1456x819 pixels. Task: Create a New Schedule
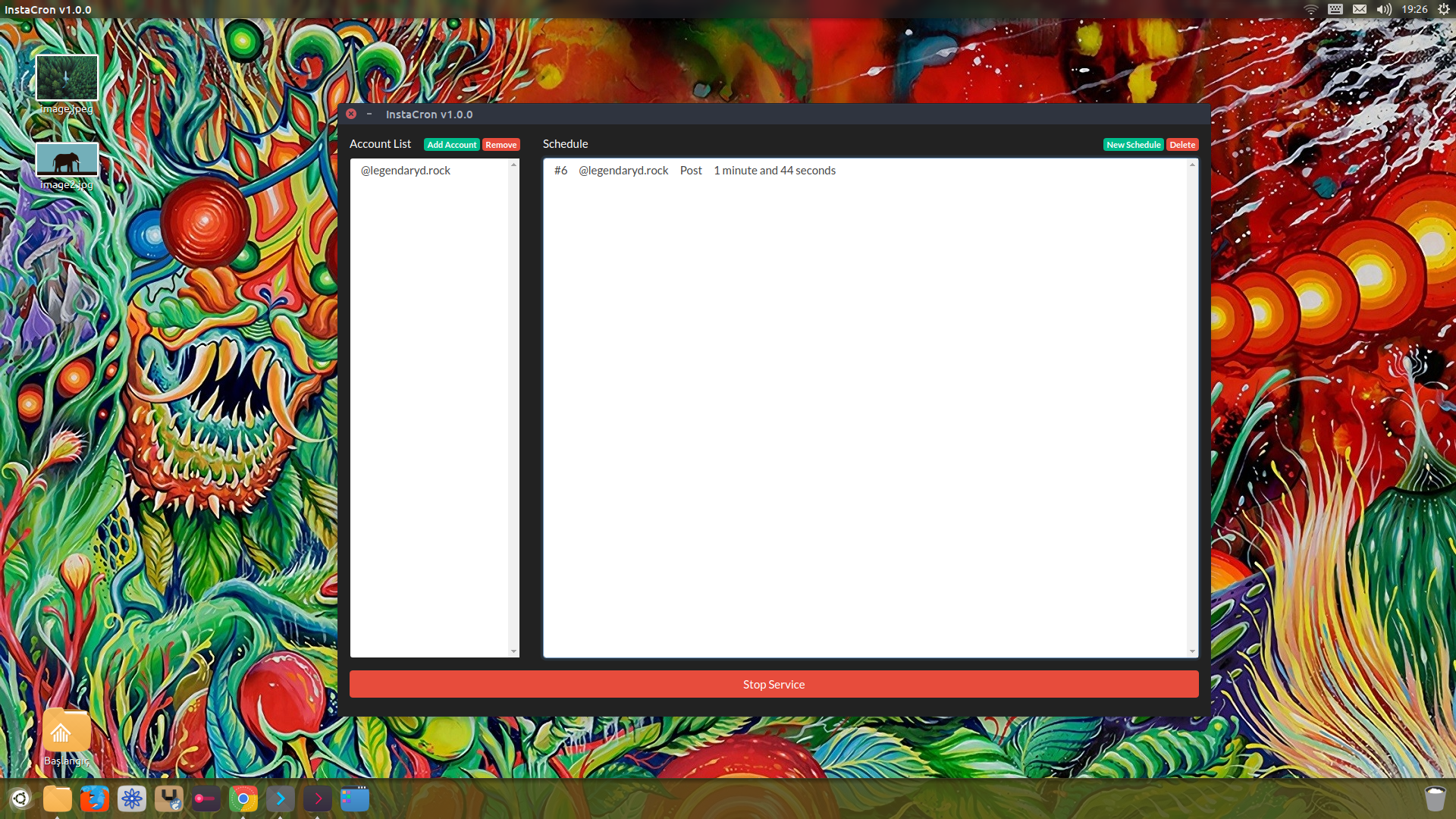coord(1133,145)
